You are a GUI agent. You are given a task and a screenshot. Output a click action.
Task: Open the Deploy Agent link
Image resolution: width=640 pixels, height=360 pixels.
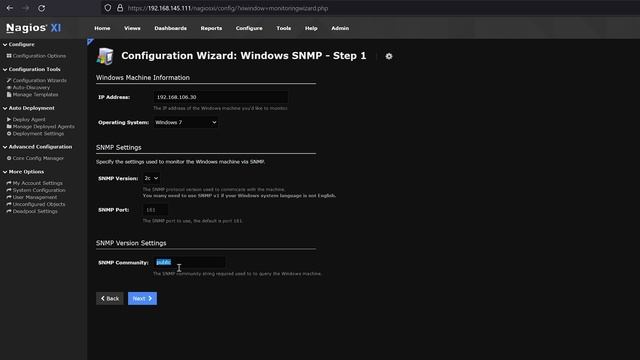(x=29, y=119)
